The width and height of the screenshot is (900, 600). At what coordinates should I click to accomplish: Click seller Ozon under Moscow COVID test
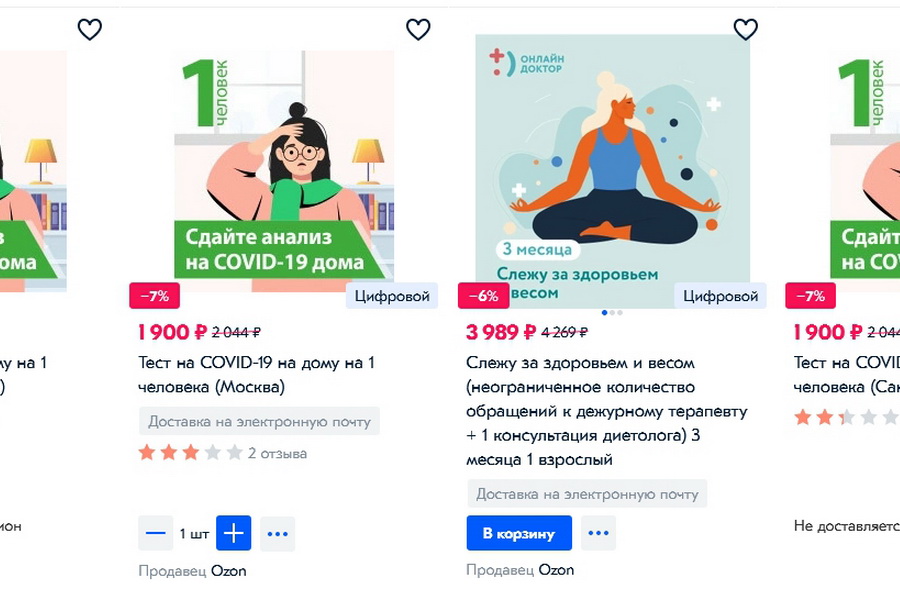coord(228,571)
